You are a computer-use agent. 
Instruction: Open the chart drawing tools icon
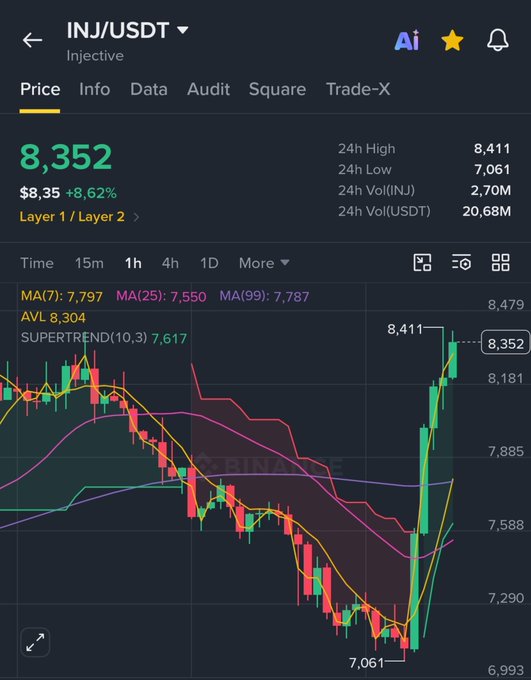(x=422, y=262)
